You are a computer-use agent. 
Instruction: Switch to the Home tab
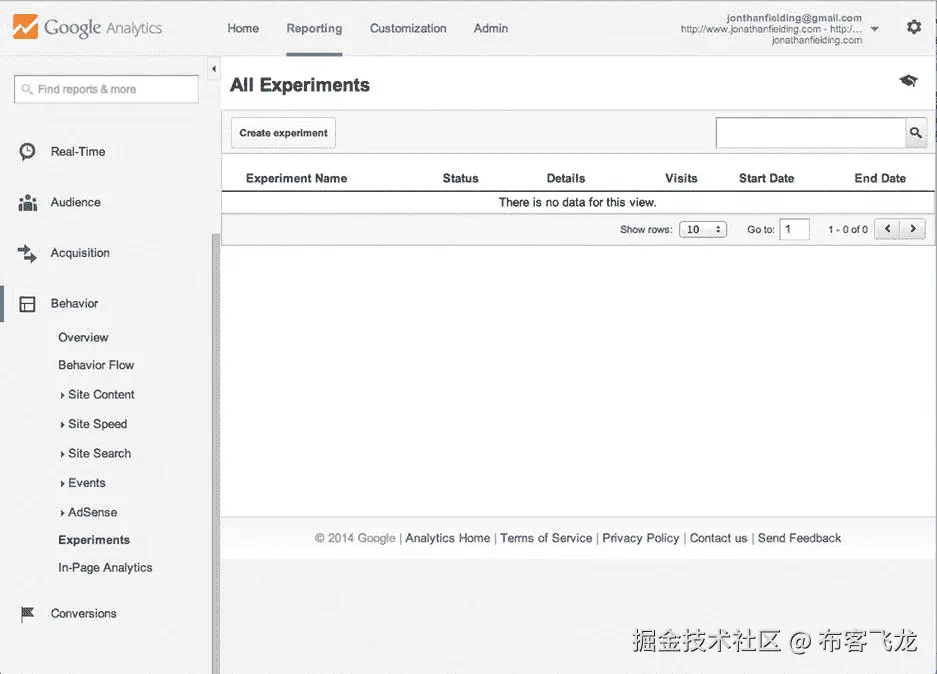[x=243, y=28]
